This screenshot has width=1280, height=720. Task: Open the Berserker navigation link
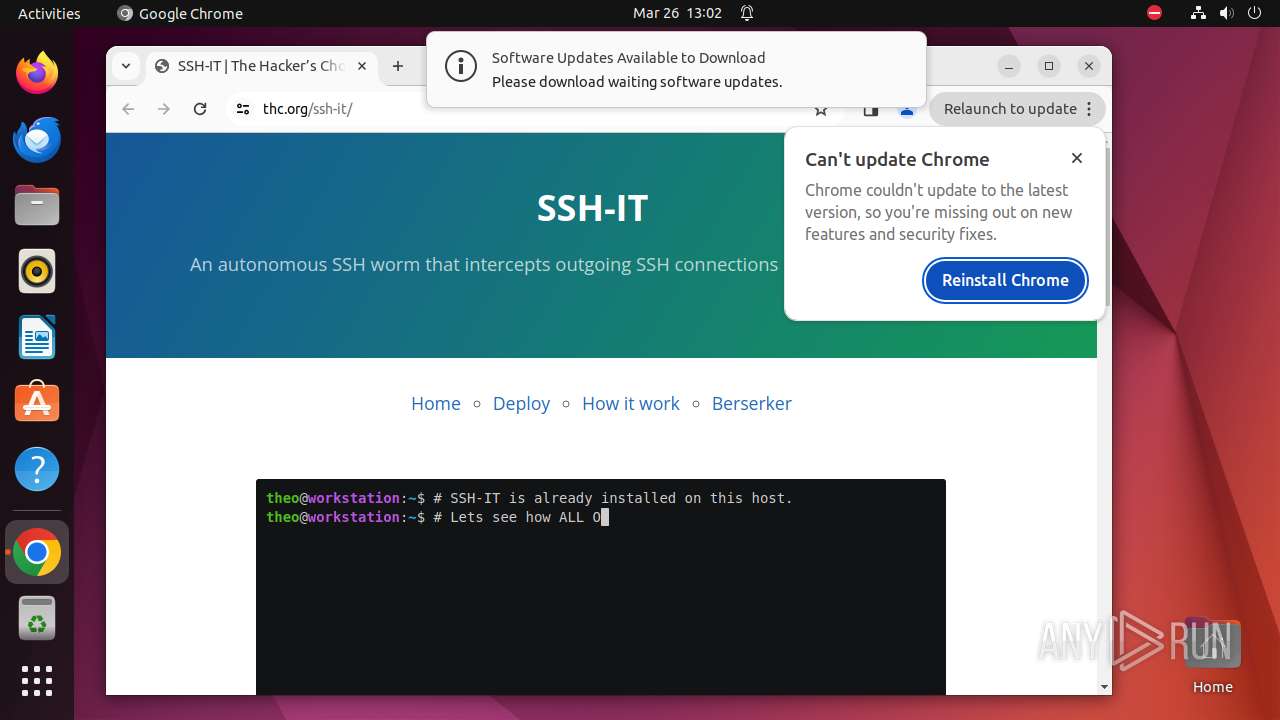click(752, 403)
